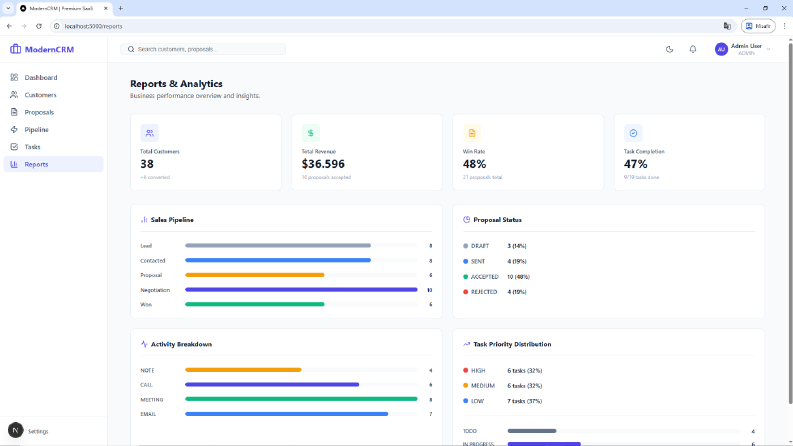Open the tab search dropdown arrow
The height and width of the screenshot is (446, 793).
point(8,8)
